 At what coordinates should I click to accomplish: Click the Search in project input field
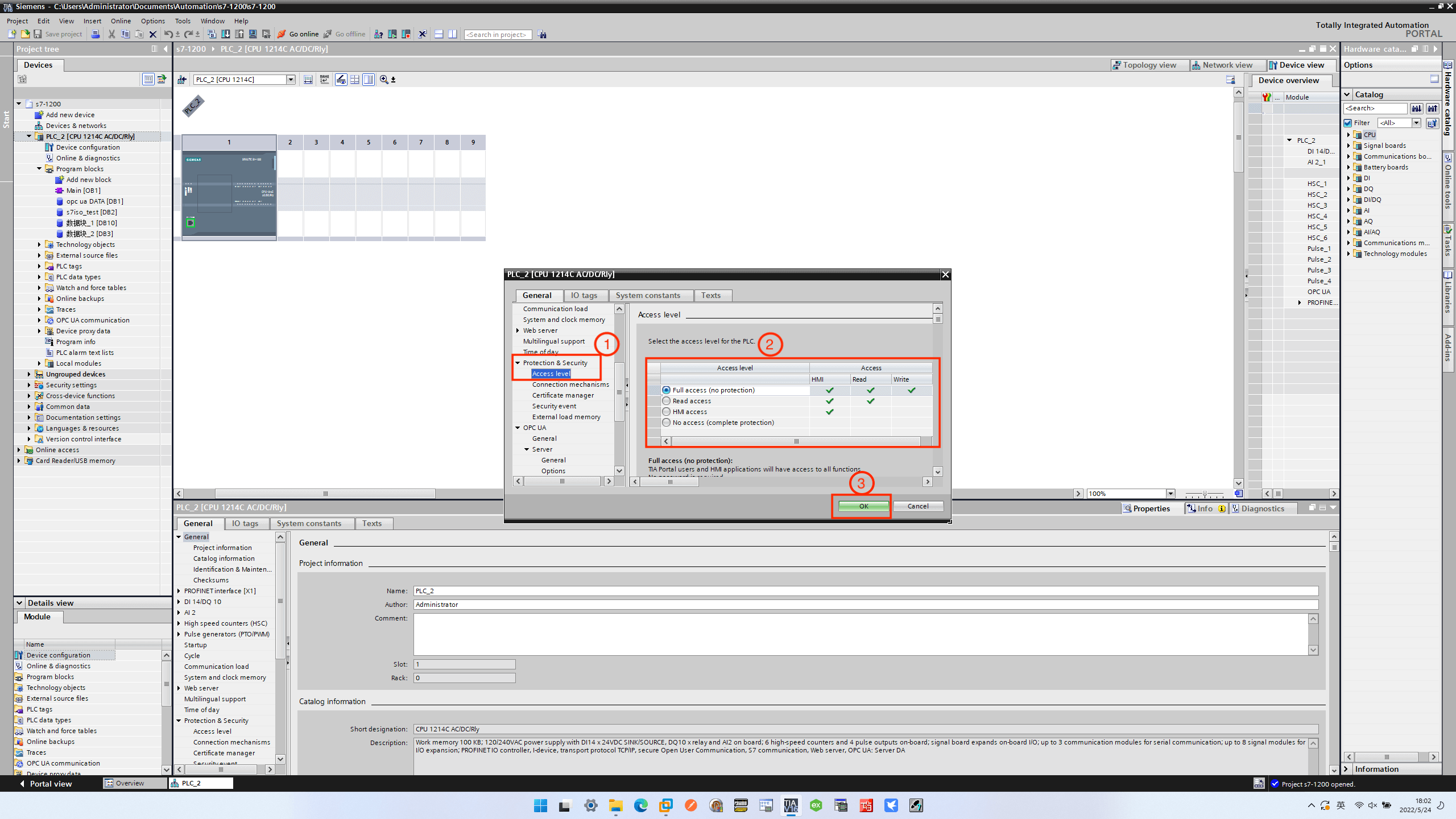[x=497, y=34]
